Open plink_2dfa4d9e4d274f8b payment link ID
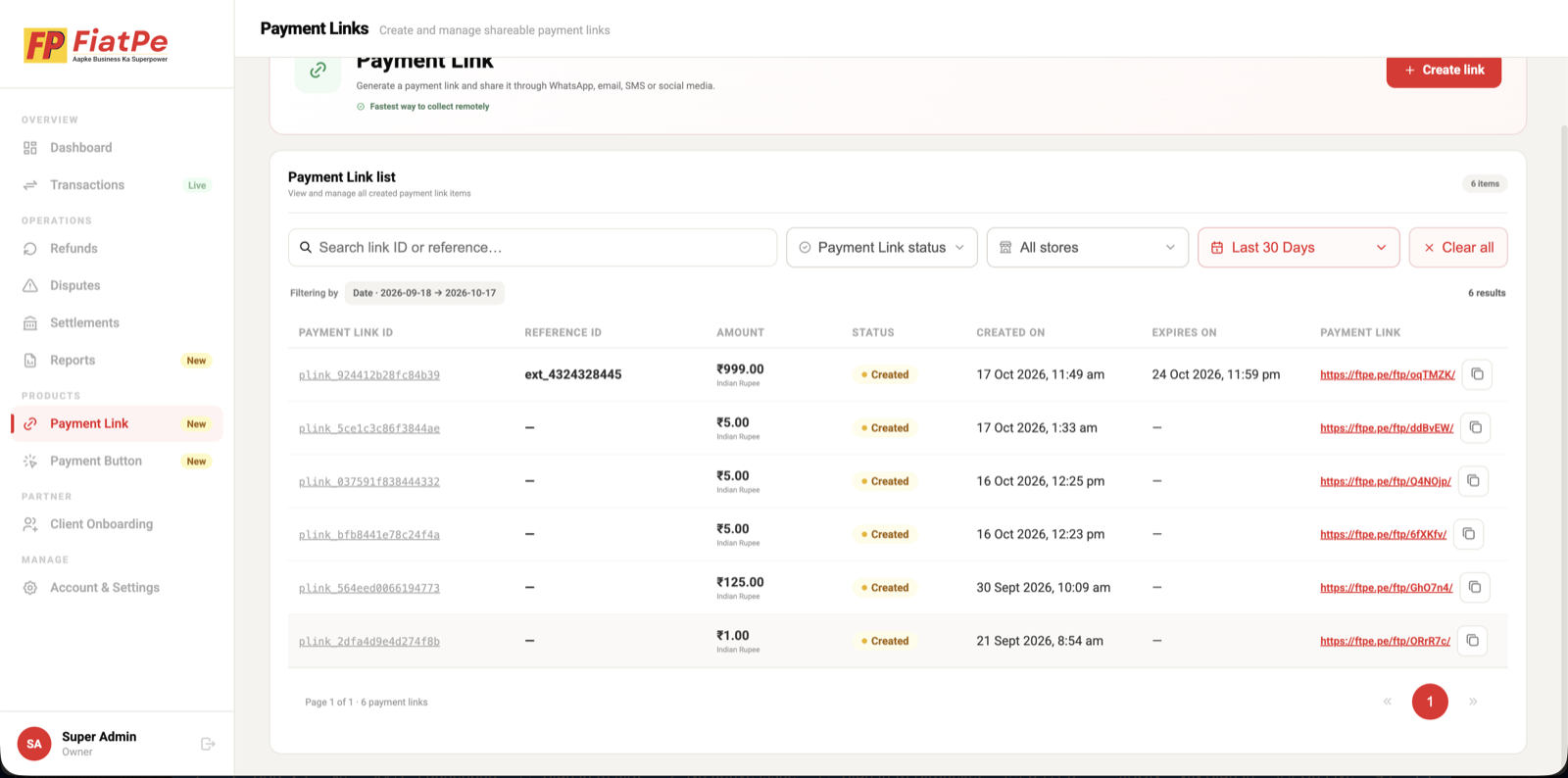The height and width of the screenshot is (778, 1568). pyautogui.click(x=369, y=642)
